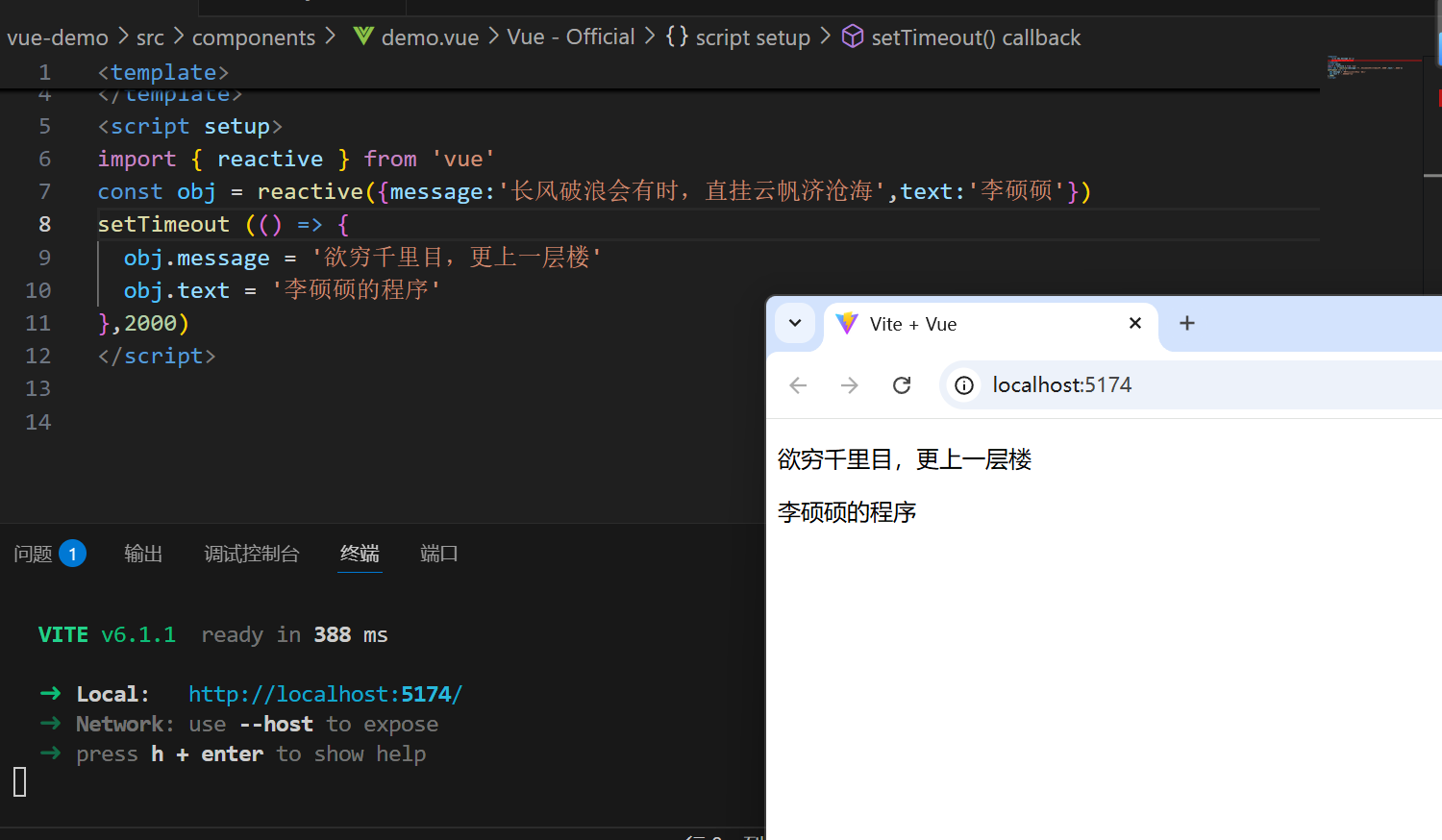Screen dimensions: 1442x840
Task: Click obj.message on line 9
Action: [196, 258]
